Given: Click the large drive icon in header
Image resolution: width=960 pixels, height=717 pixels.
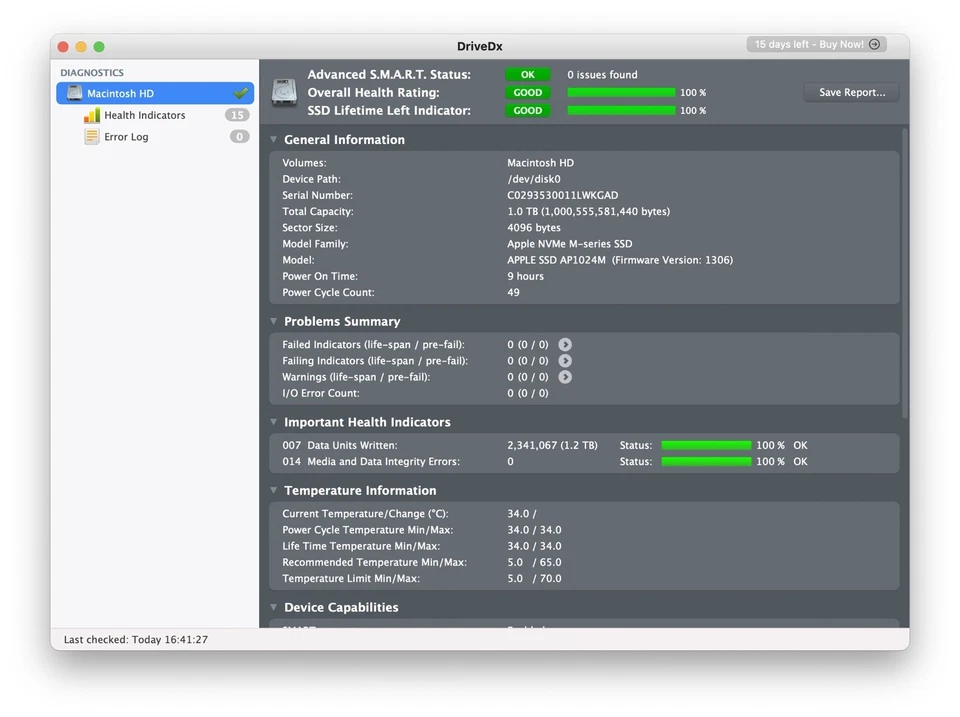Looking at the screenshot, I should [x=285, y=92].
